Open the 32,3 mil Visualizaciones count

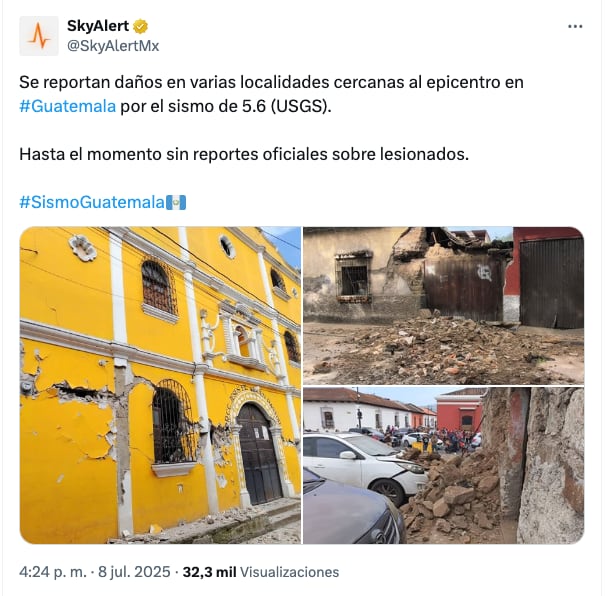click(261, 572)
